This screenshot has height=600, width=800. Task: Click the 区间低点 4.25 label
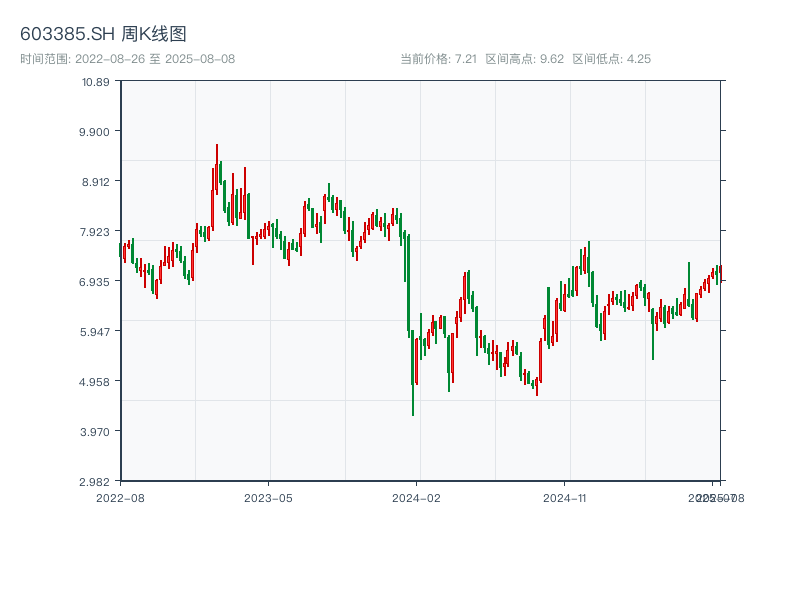(611, 59)
